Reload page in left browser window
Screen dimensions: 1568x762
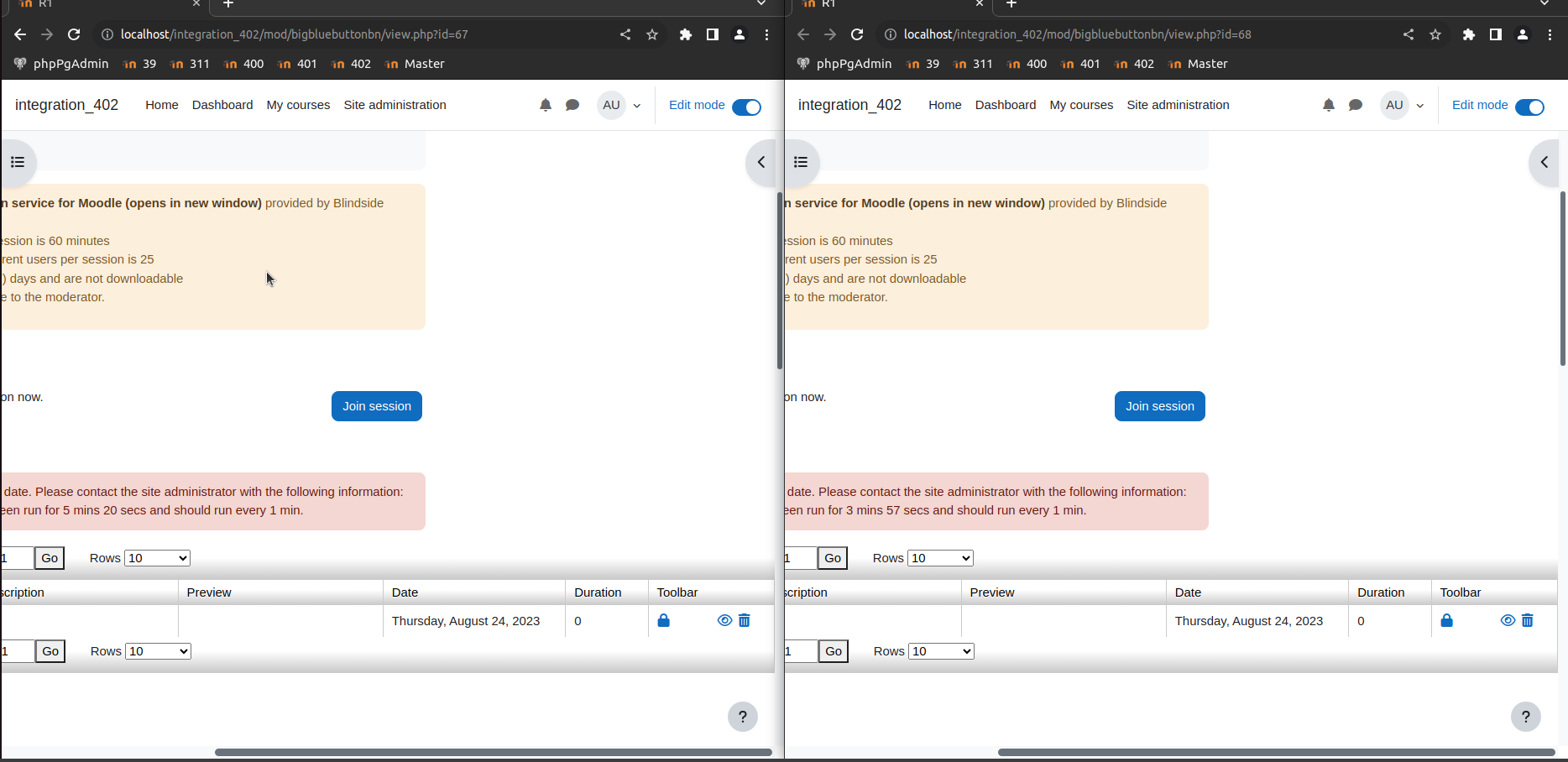pyautogui.click(x=74, y=34)
